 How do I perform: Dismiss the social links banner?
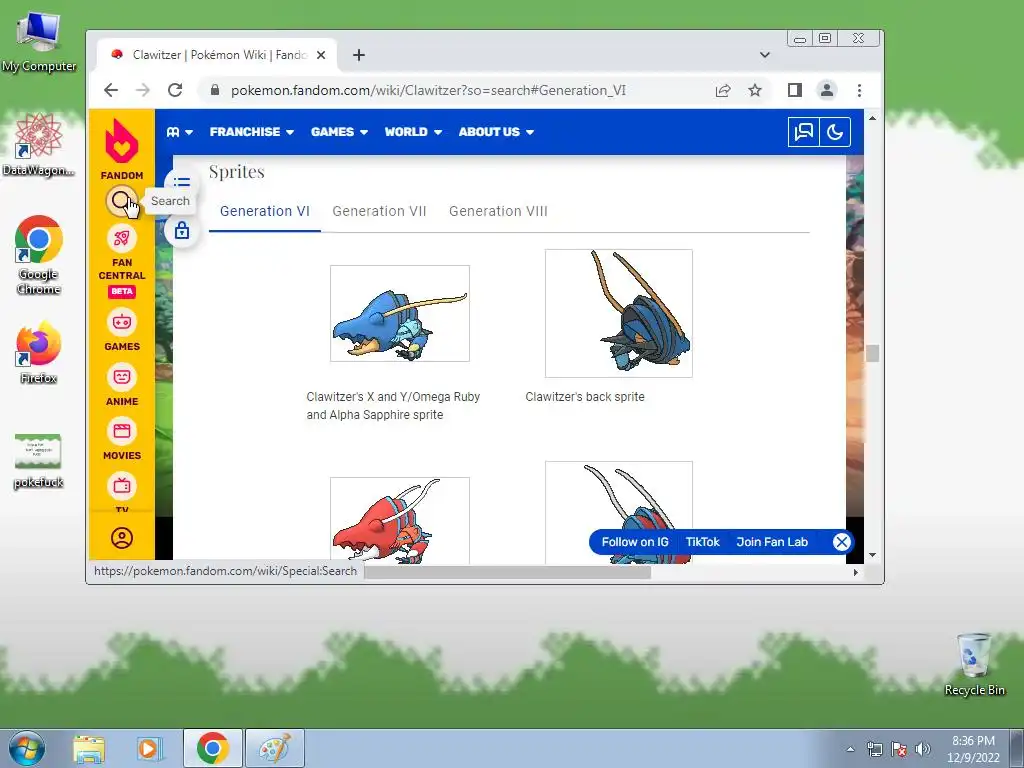[x=842, y=542]
